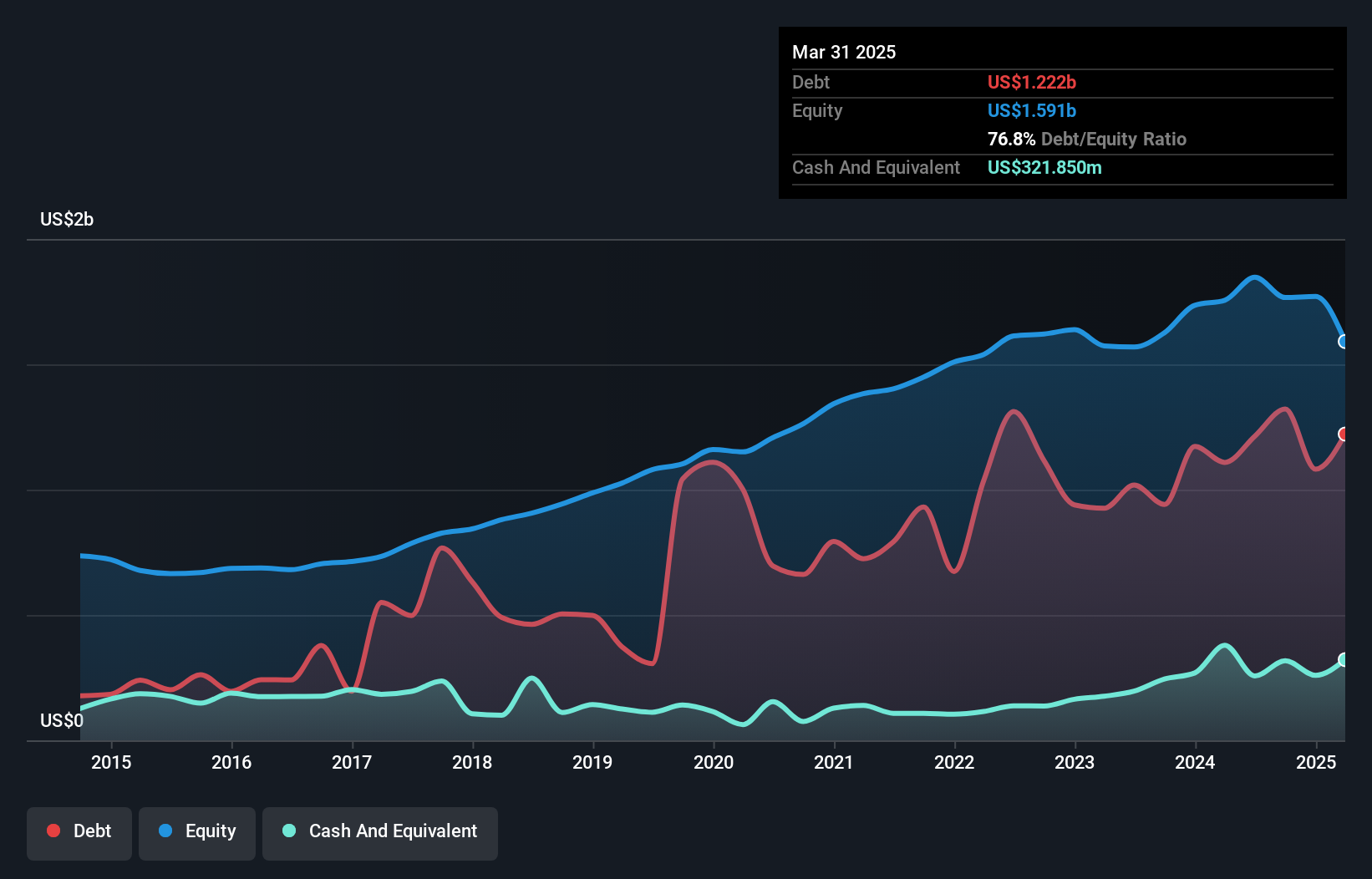
Task: Click the 76.8% Debt/Equity Ratio text
Action: (1086, 140)
